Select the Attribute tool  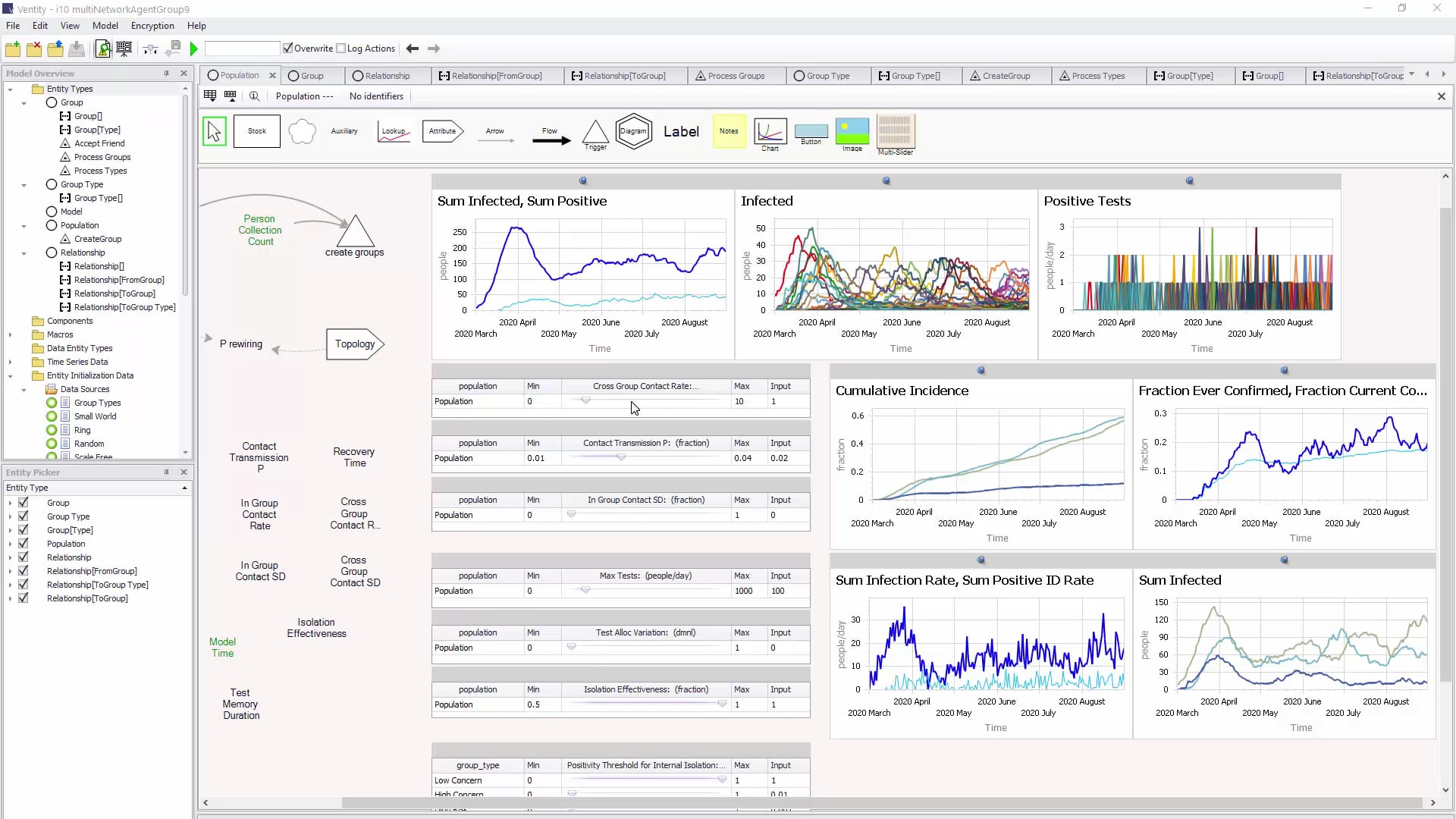pyautogui.click(x=443, y=131)
